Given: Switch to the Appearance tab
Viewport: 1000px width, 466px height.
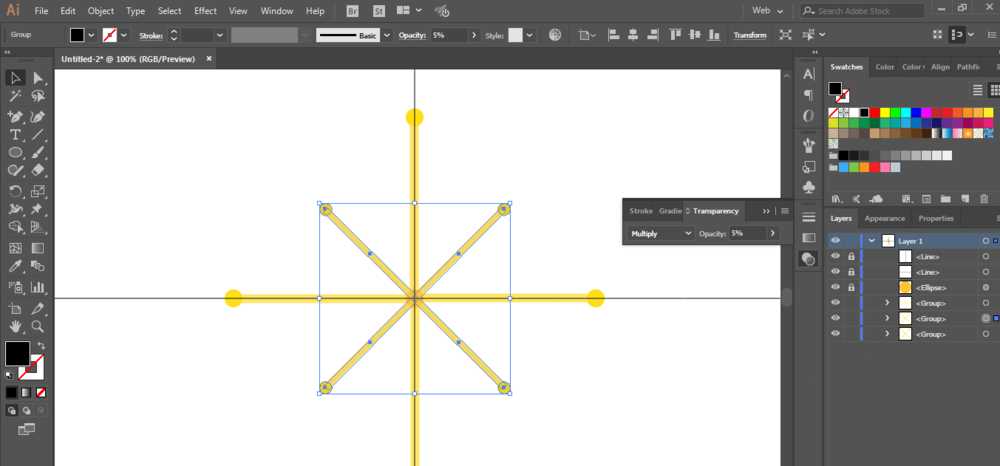Looking at the screenshot, I should click(x=885, y=218).
